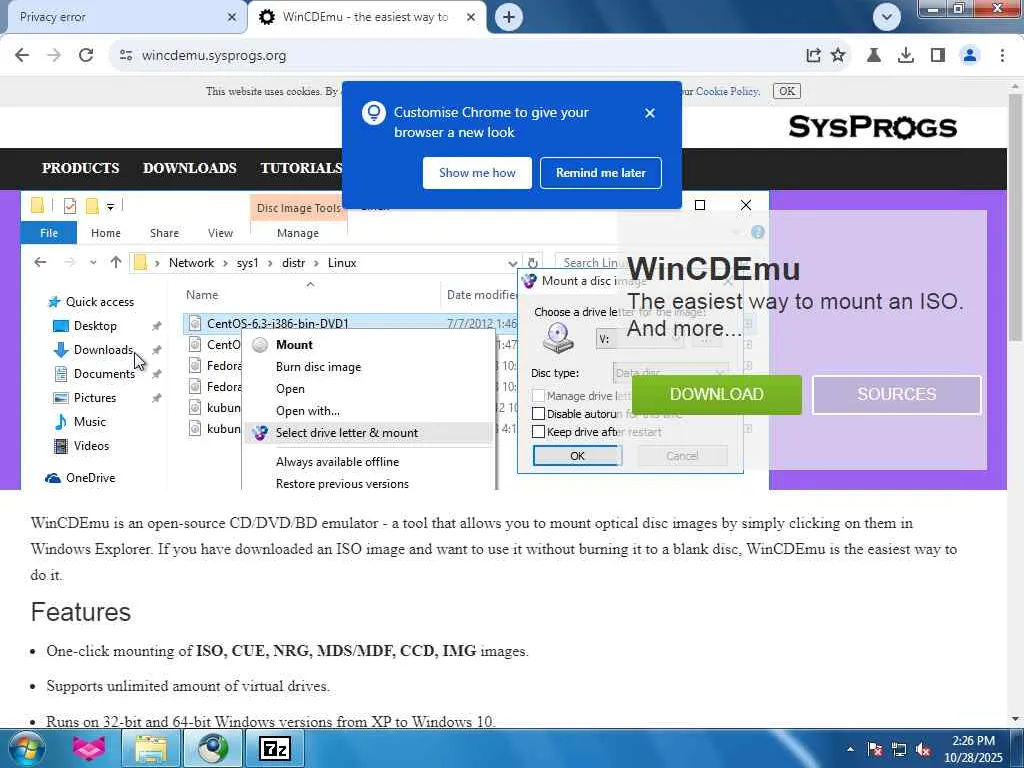View site information icon in address bar

126,56
